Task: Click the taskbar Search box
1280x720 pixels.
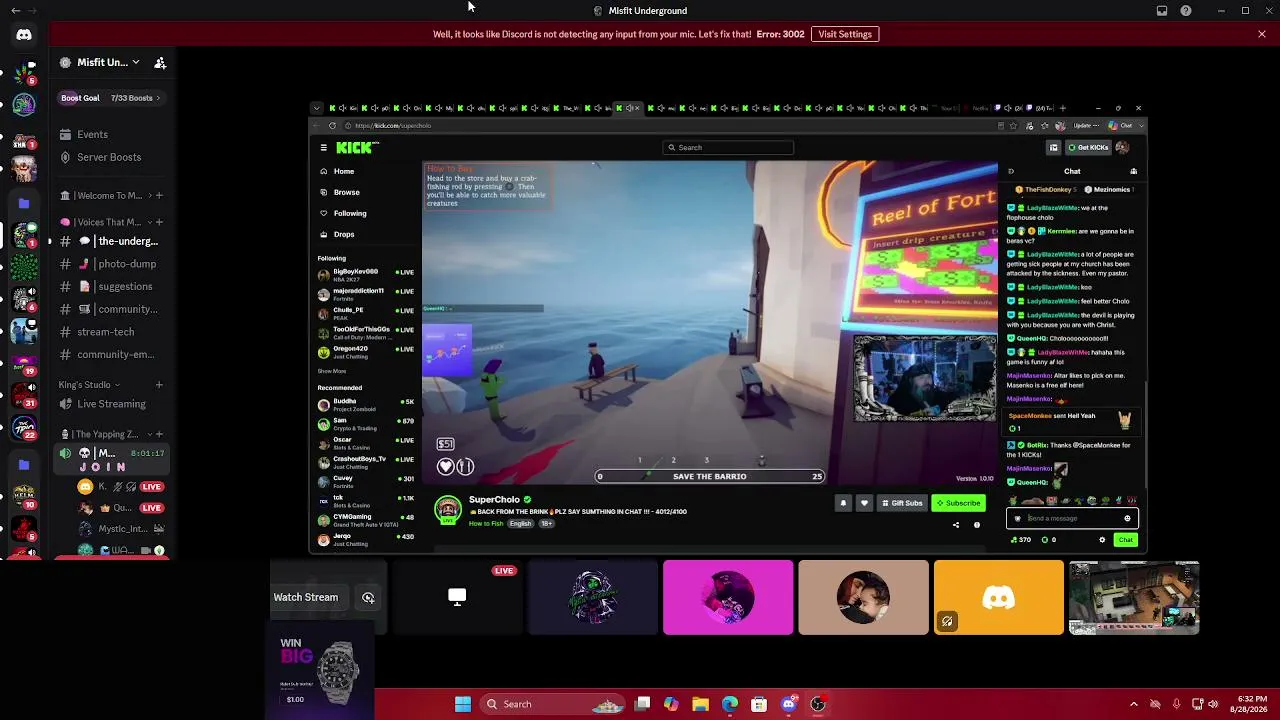Action: click(x=551, y=704)
